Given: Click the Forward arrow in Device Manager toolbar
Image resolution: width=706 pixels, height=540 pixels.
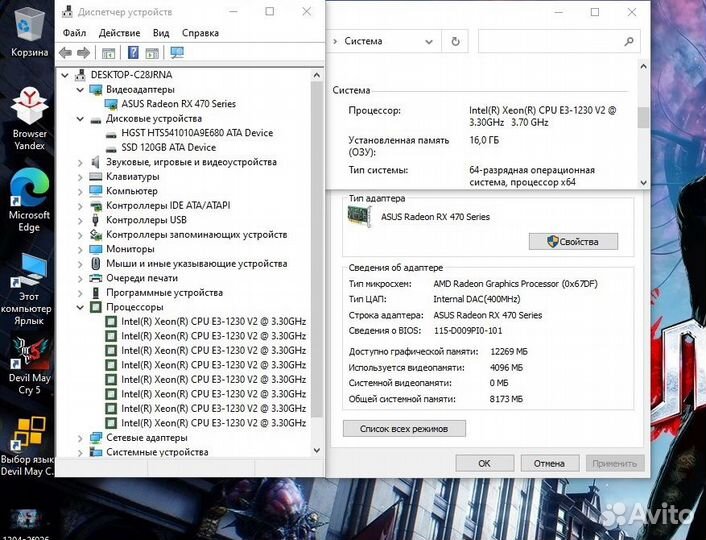Looking at the screenshot, I should coord(83,53).
